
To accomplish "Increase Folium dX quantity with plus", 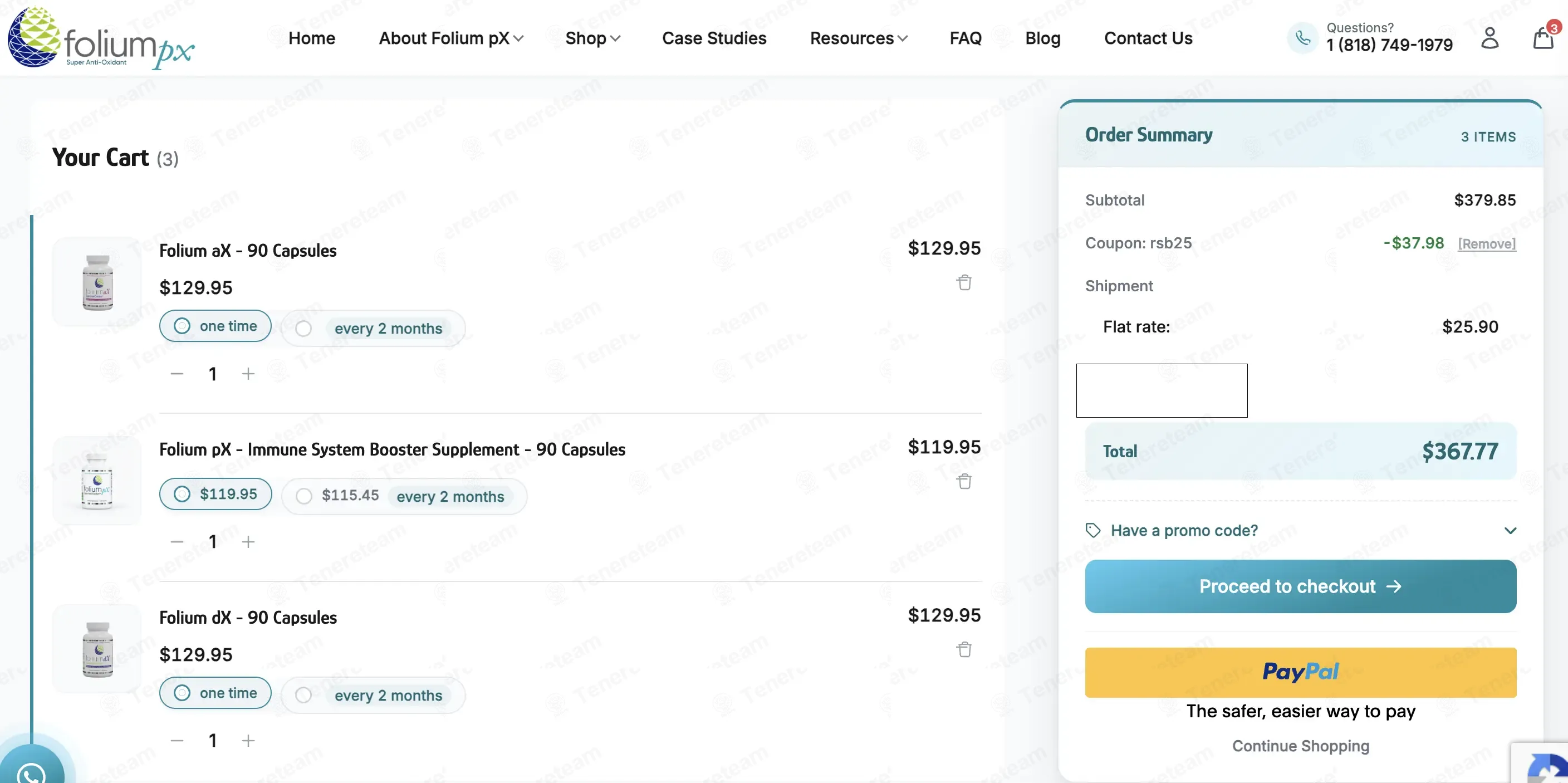I will coord(248,740).
